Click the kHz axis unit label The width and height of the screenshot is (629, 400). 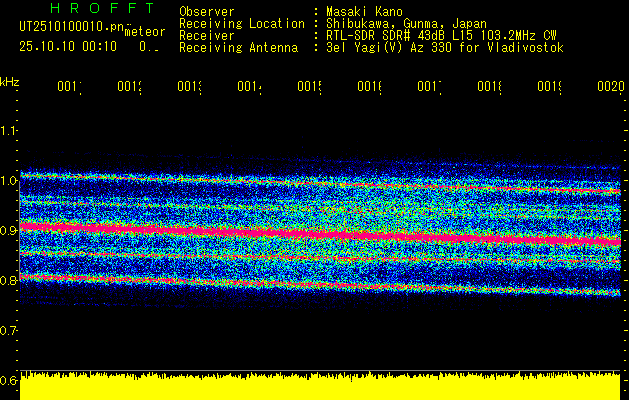click(x=9, y=82)
